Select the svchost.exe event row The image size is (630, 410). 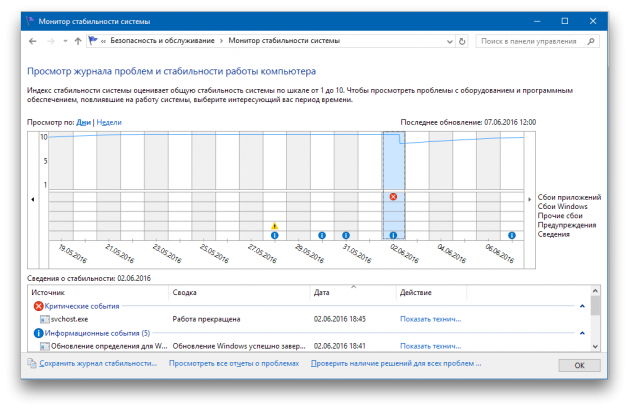coord(309,319)
